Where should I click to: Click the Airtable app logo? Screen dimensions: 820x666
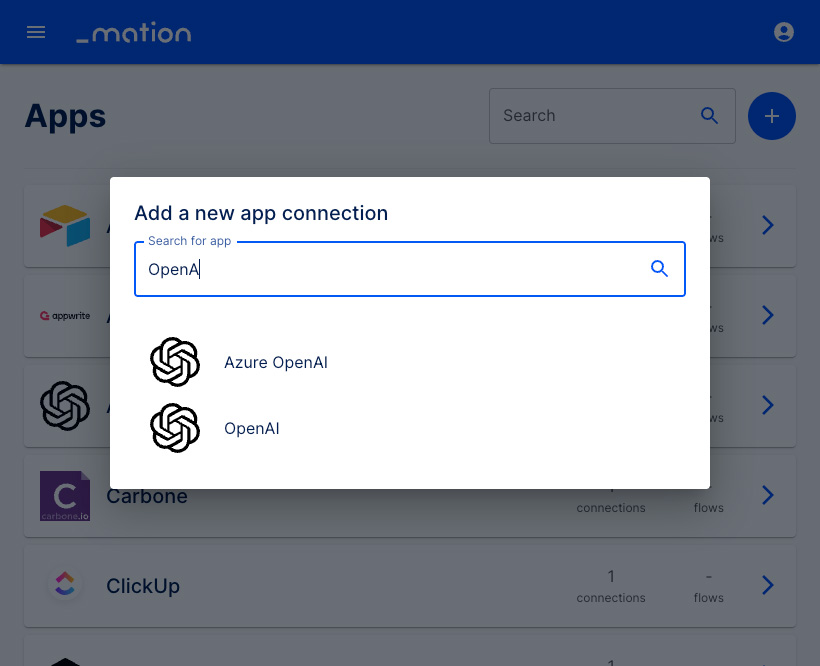coord(65,225)
